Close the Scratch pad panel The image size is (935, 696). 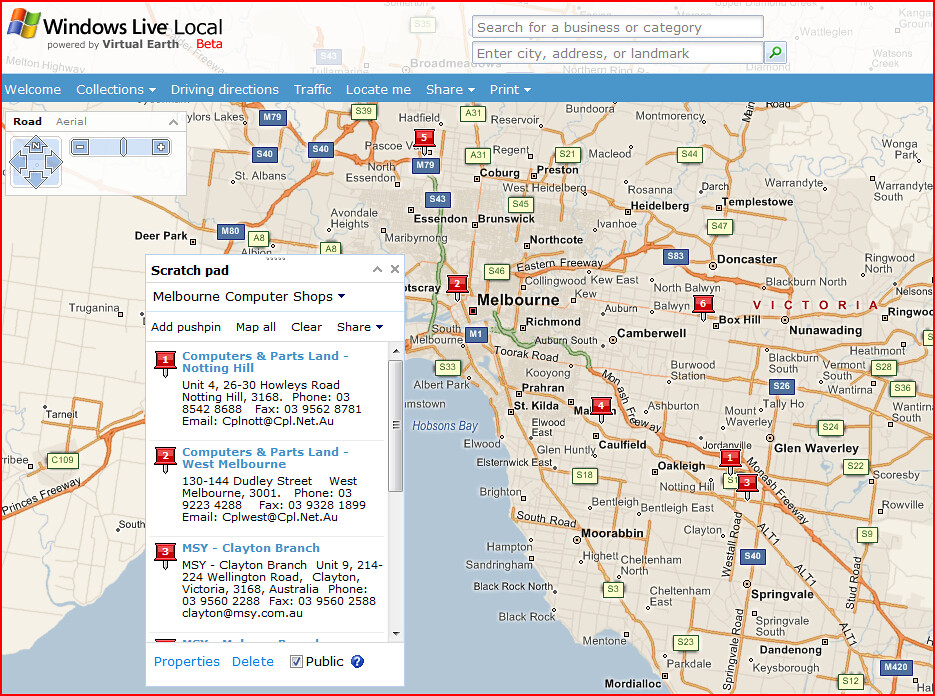[395, 270]
